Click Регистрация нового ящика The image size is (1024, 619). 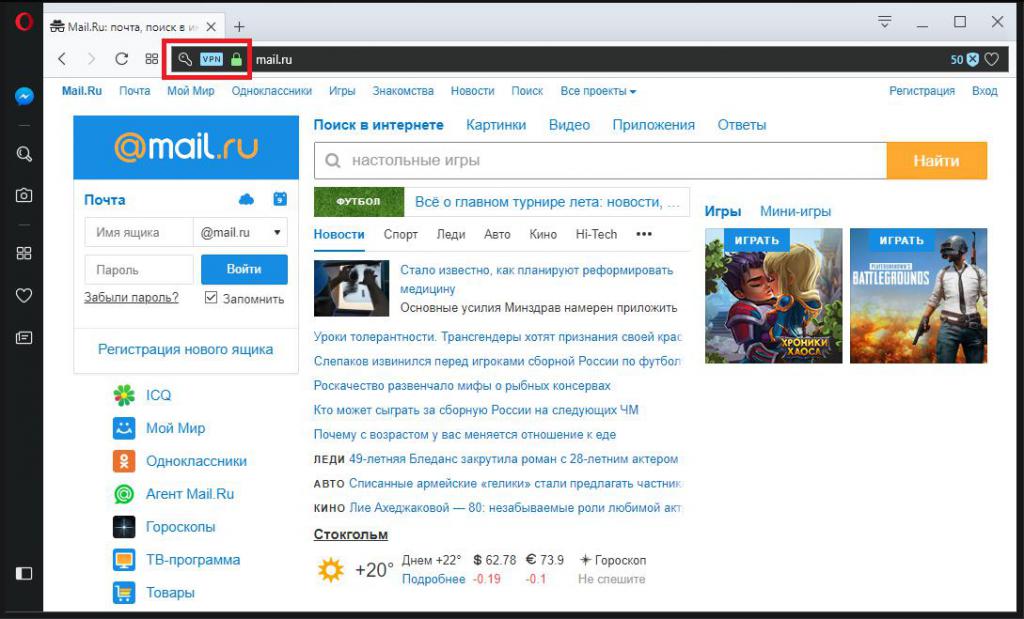tap(185, 349)
